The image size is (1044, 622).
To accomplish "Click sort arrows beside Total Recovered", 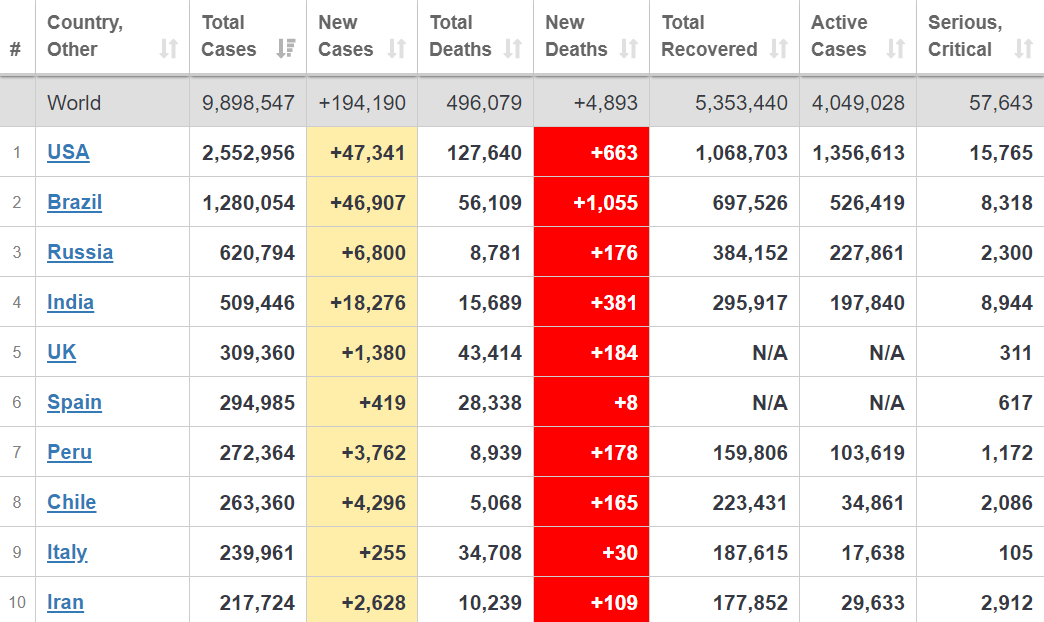I will [x=779, y=49].
